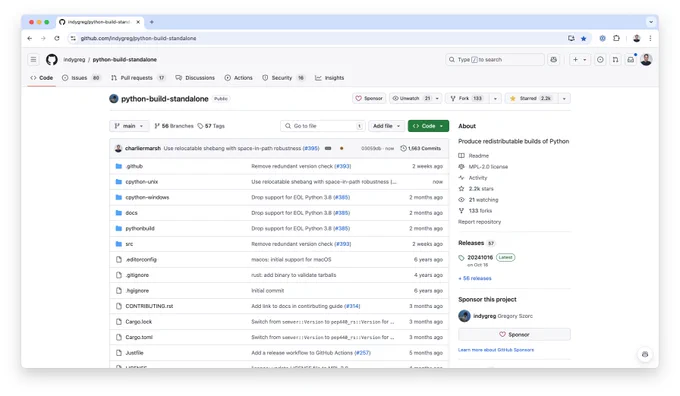This screenshot has width=680, height=396.
Task: Click the indygreg sponsor avatar
Action: (x=464, y=316)
